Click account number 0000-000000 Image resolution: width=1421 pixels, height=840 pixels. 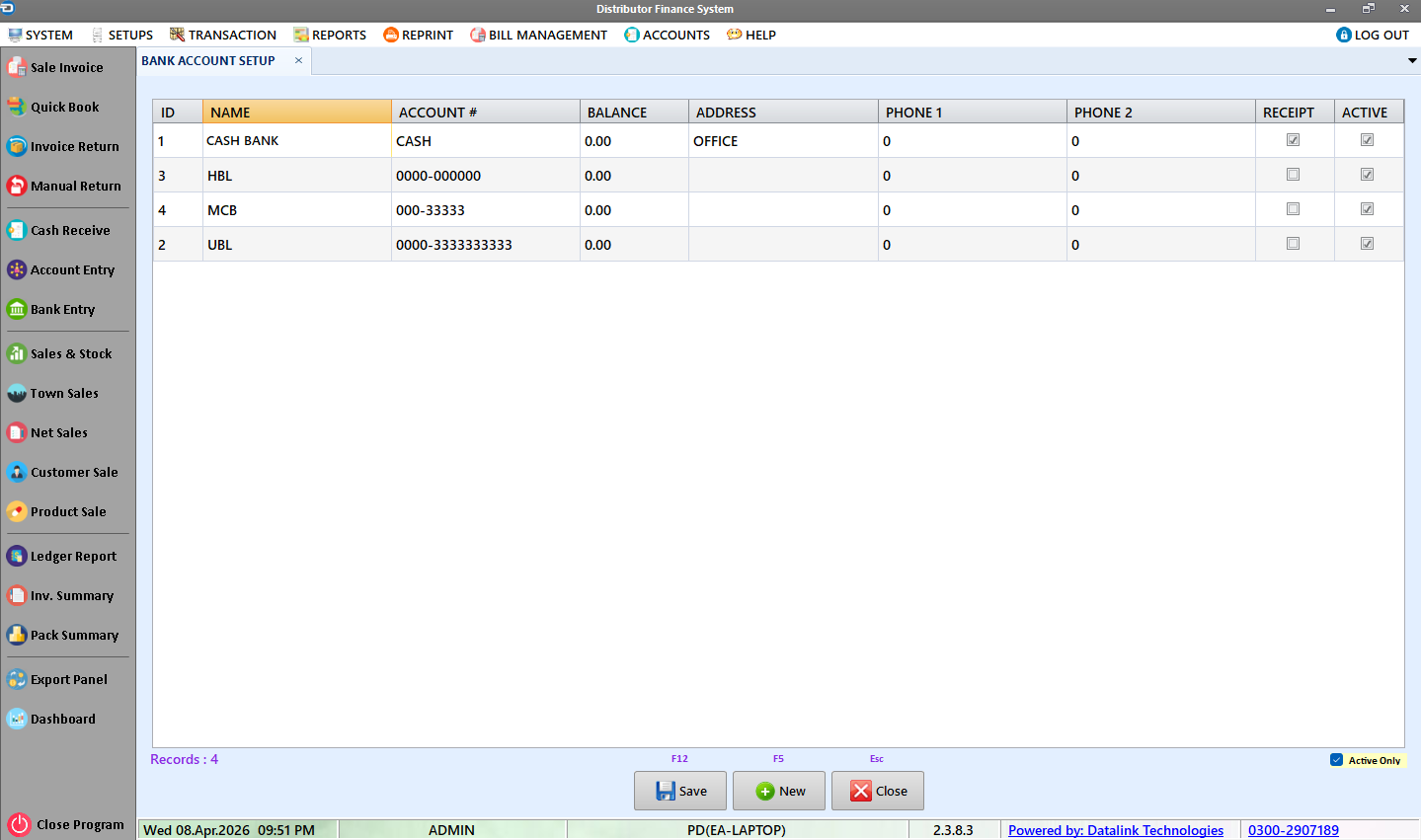click(486, 175)
